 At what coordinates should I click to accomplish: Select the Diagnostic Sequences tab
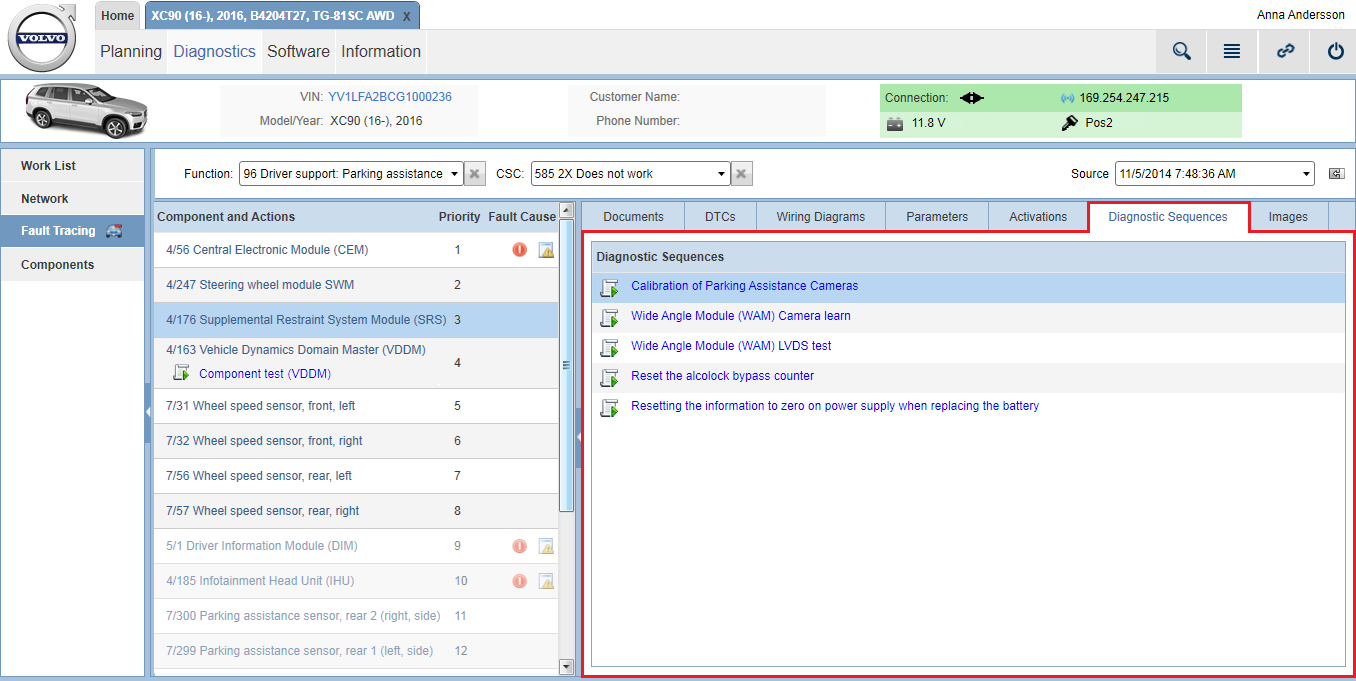pos(1168,217)
